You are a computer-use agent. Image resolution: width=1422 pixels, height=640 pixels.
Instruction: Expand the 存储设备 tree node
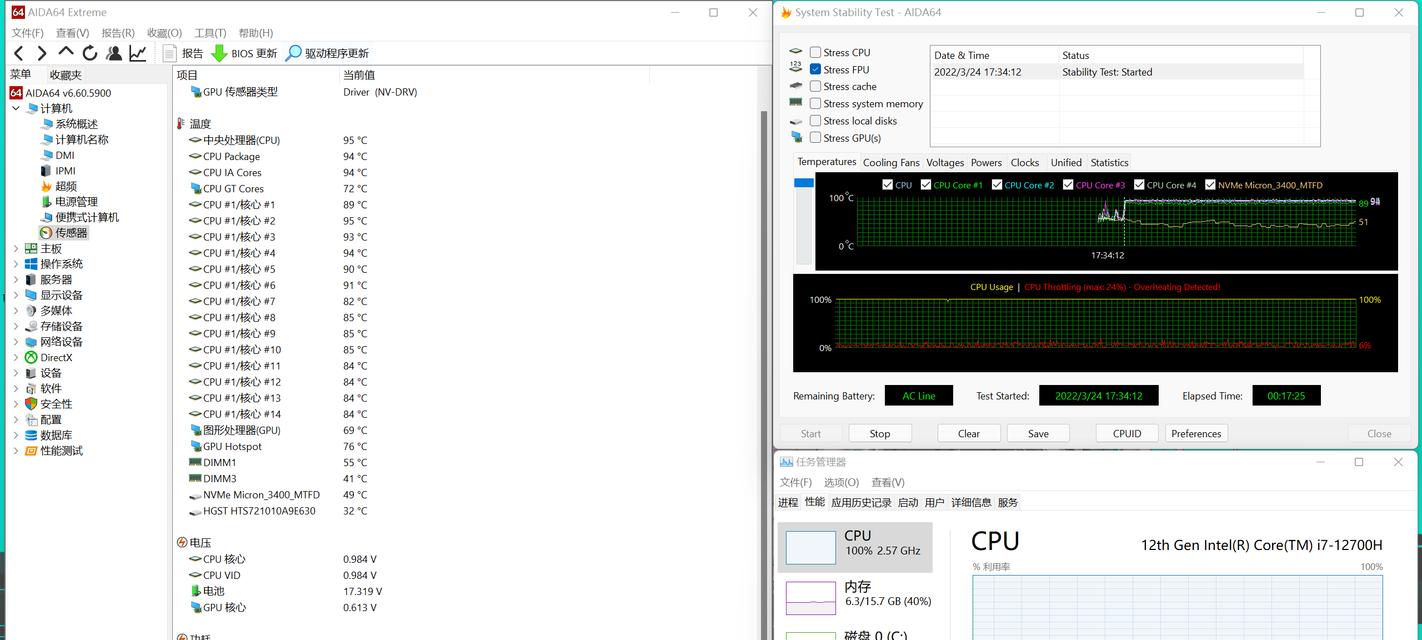[x=16, y=326]
